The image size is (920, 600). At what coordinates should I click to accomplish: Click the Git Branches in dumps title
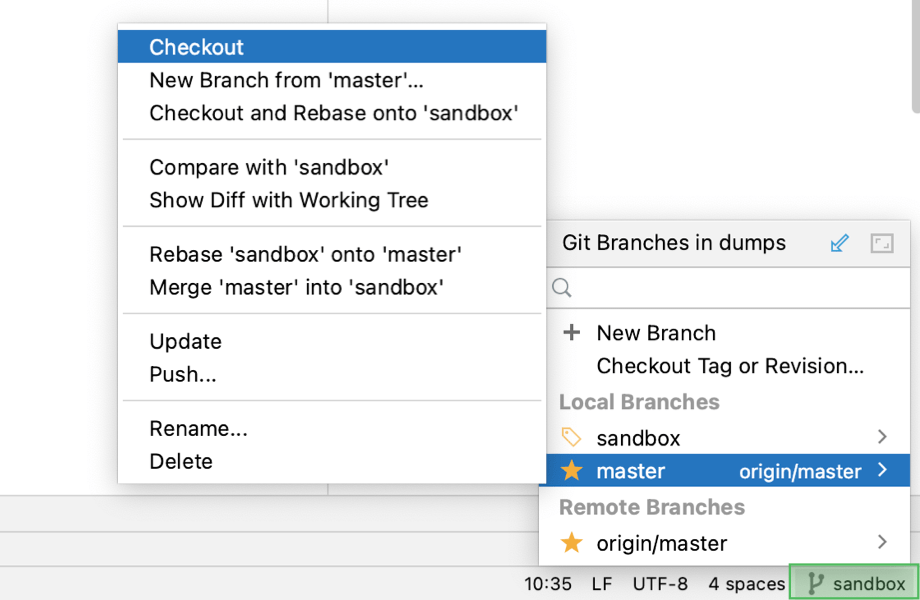674,243
